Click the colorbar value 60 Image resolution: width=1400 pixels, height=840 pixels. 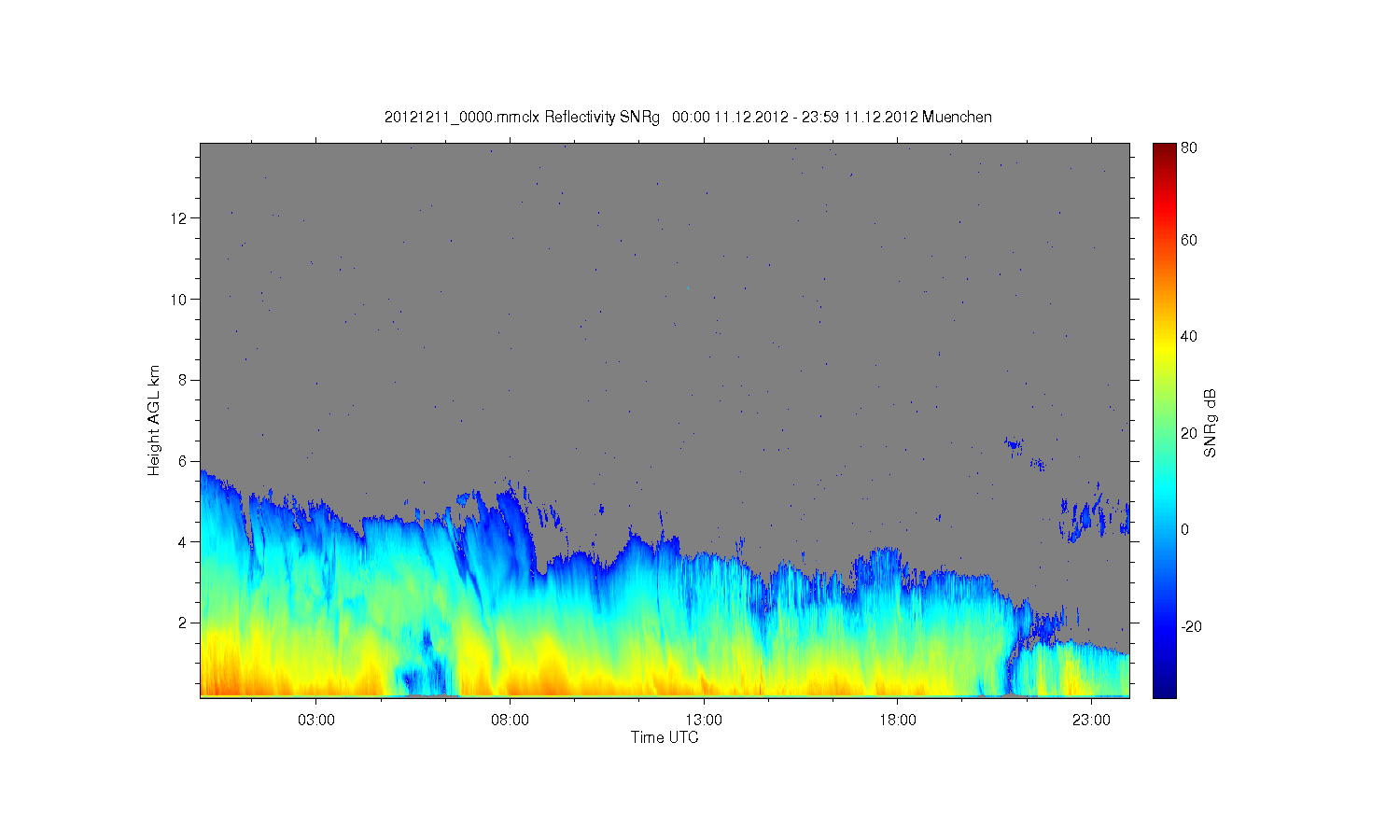click(1189, 241)
